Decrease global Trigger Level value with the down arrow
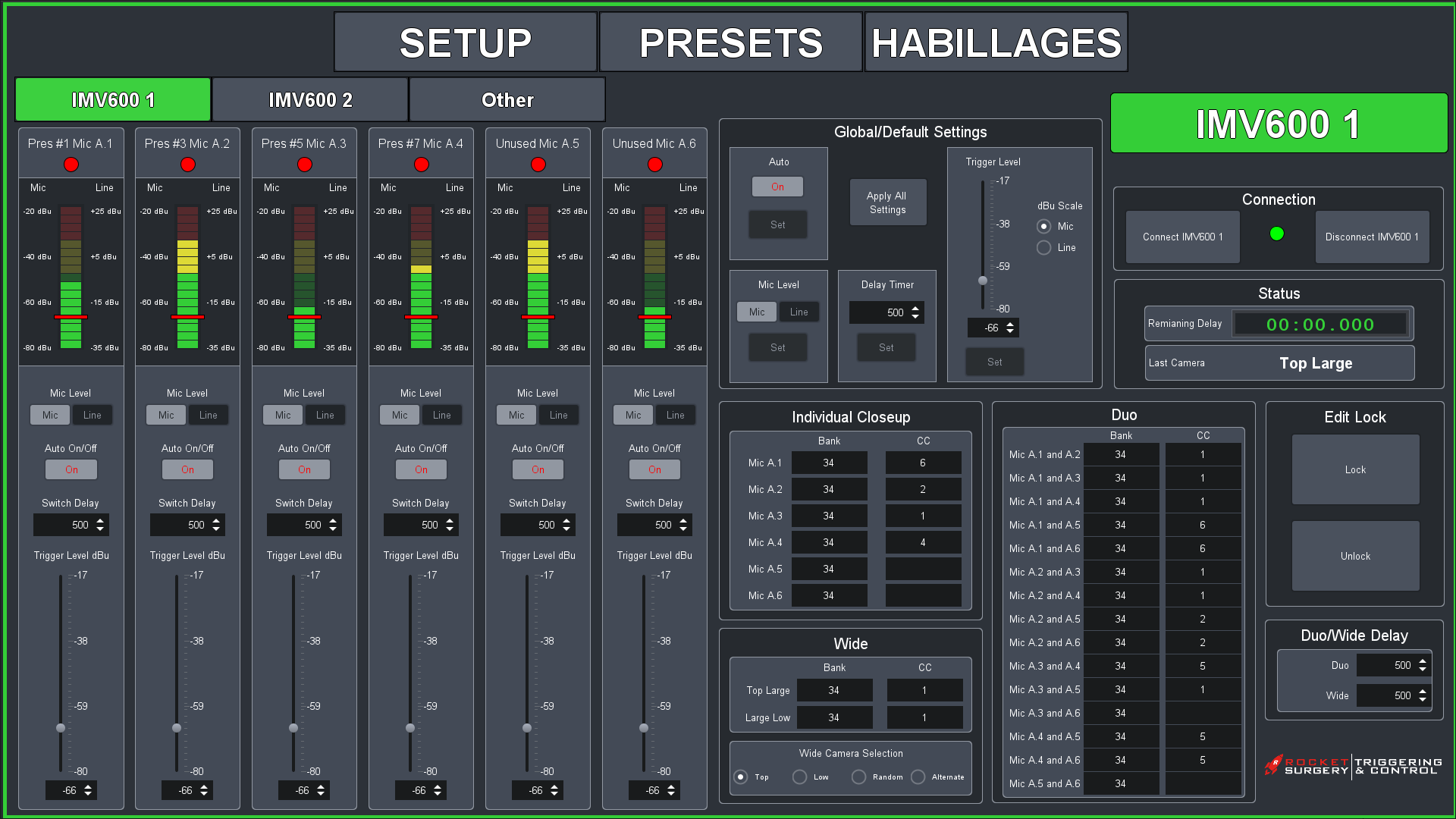Screen dimensions: 1456x819 pyautogui.click(x=1010, y=332)
